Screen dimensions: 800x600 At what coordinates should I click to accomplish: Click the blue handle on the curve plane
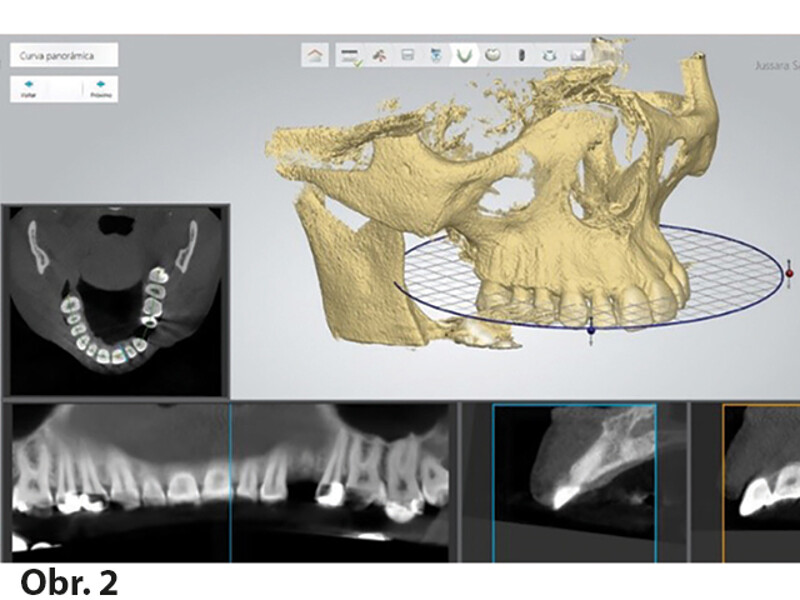coord(591,328)
